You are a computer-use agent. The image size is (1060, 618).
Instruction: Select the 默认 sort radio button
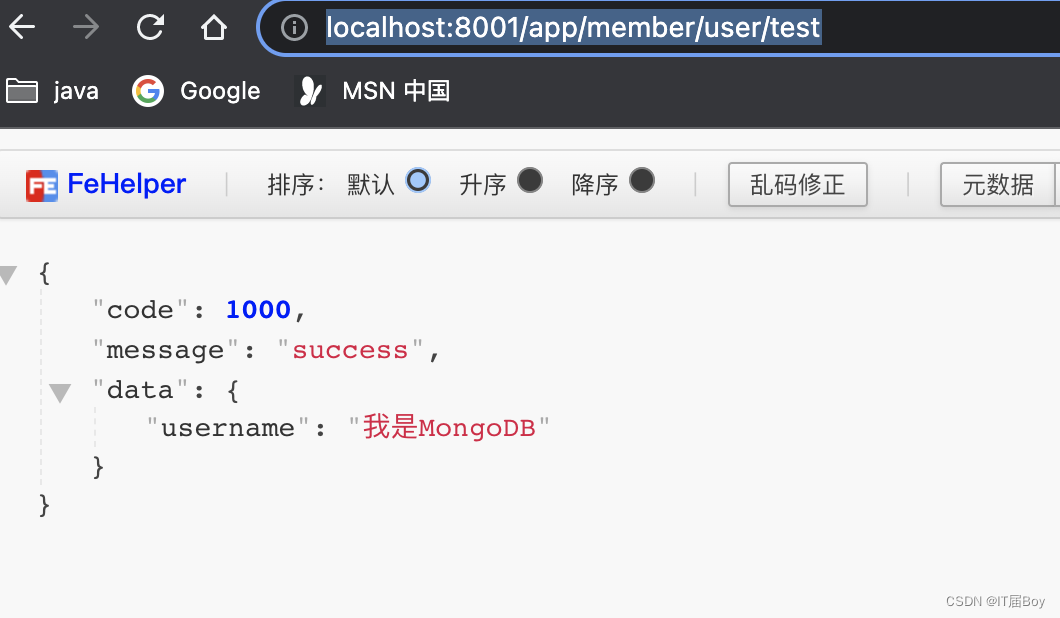click(x=417, y=181)
